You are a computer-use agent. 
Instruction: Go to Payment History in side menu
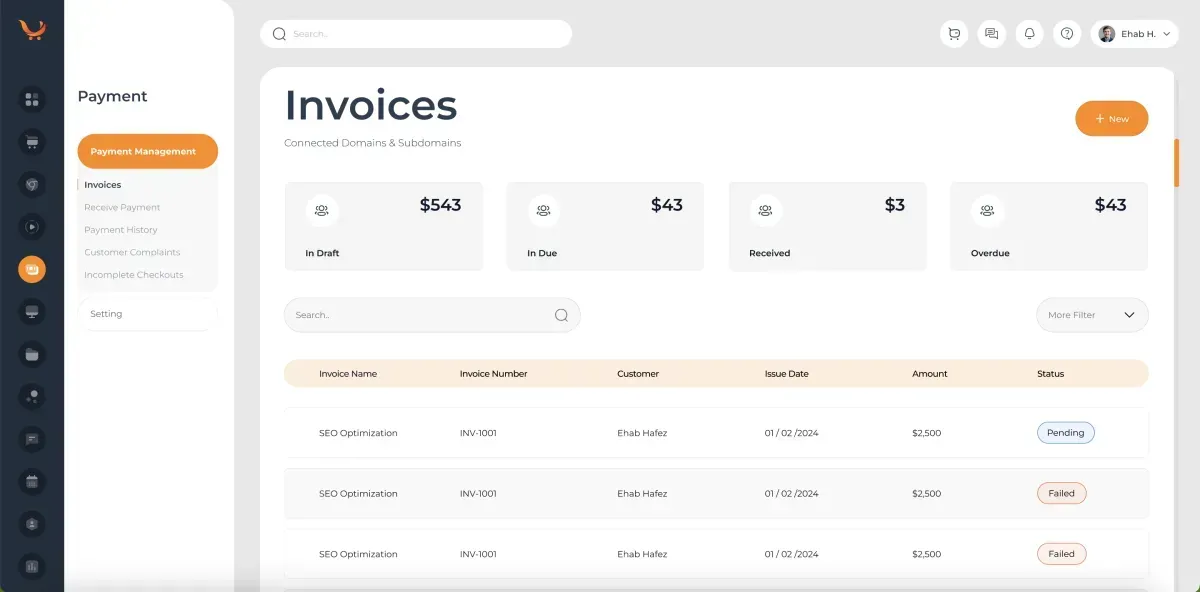point(121,230)
